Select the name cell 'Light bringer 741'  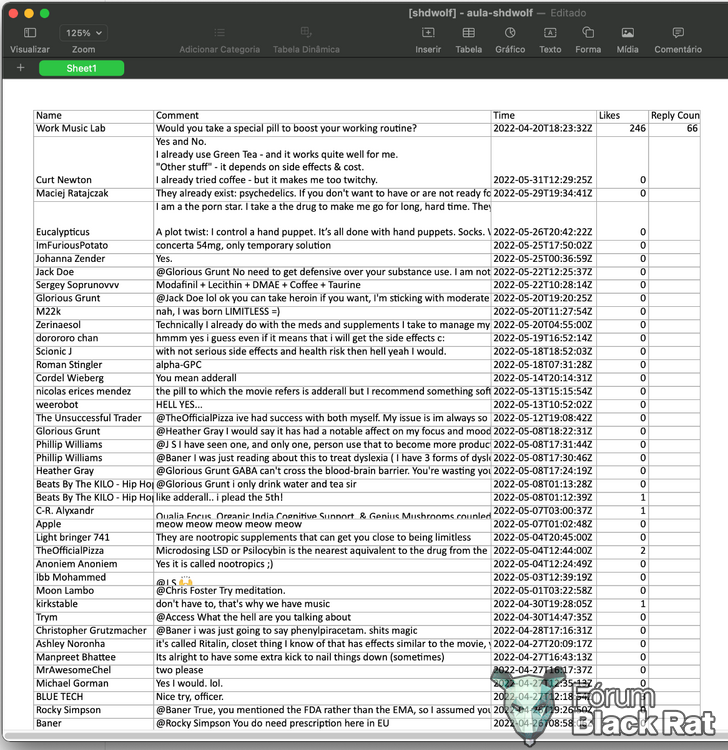point(93,538)
